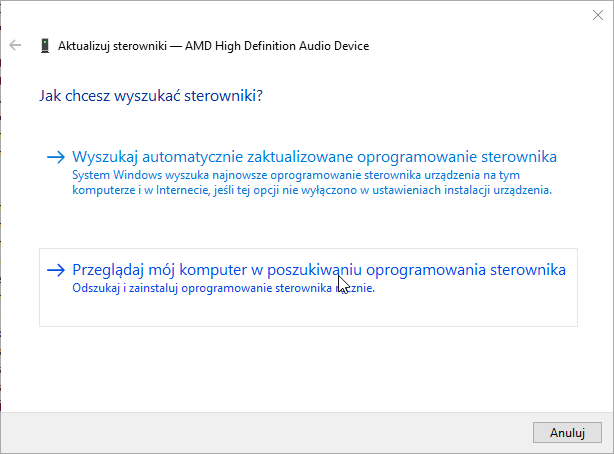Click arrow icon next to "Wyszukaj automatycznie"
614x454 pixels.
coord(56,157)
